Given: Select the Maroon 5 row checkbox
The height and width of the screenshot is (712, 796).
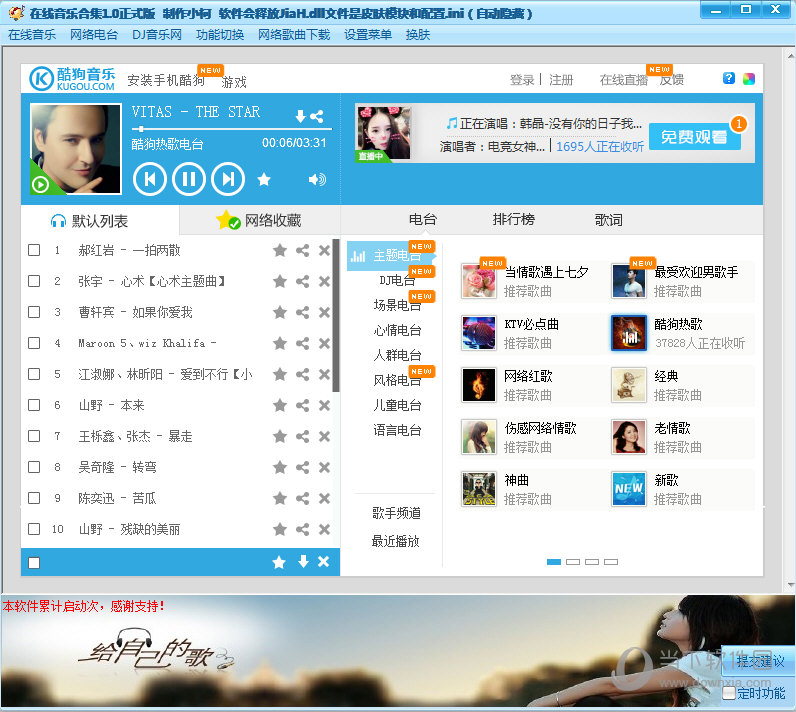Looking at the screenshot, I should click(34, 343).
